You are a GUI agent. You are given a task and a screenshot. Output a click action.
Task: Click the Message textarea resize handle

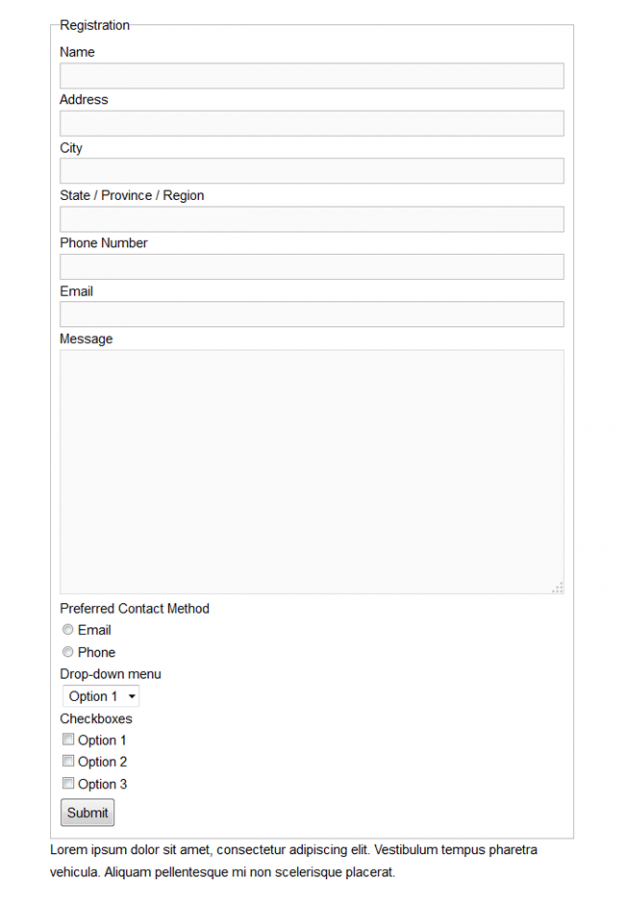tap(558, 588)
